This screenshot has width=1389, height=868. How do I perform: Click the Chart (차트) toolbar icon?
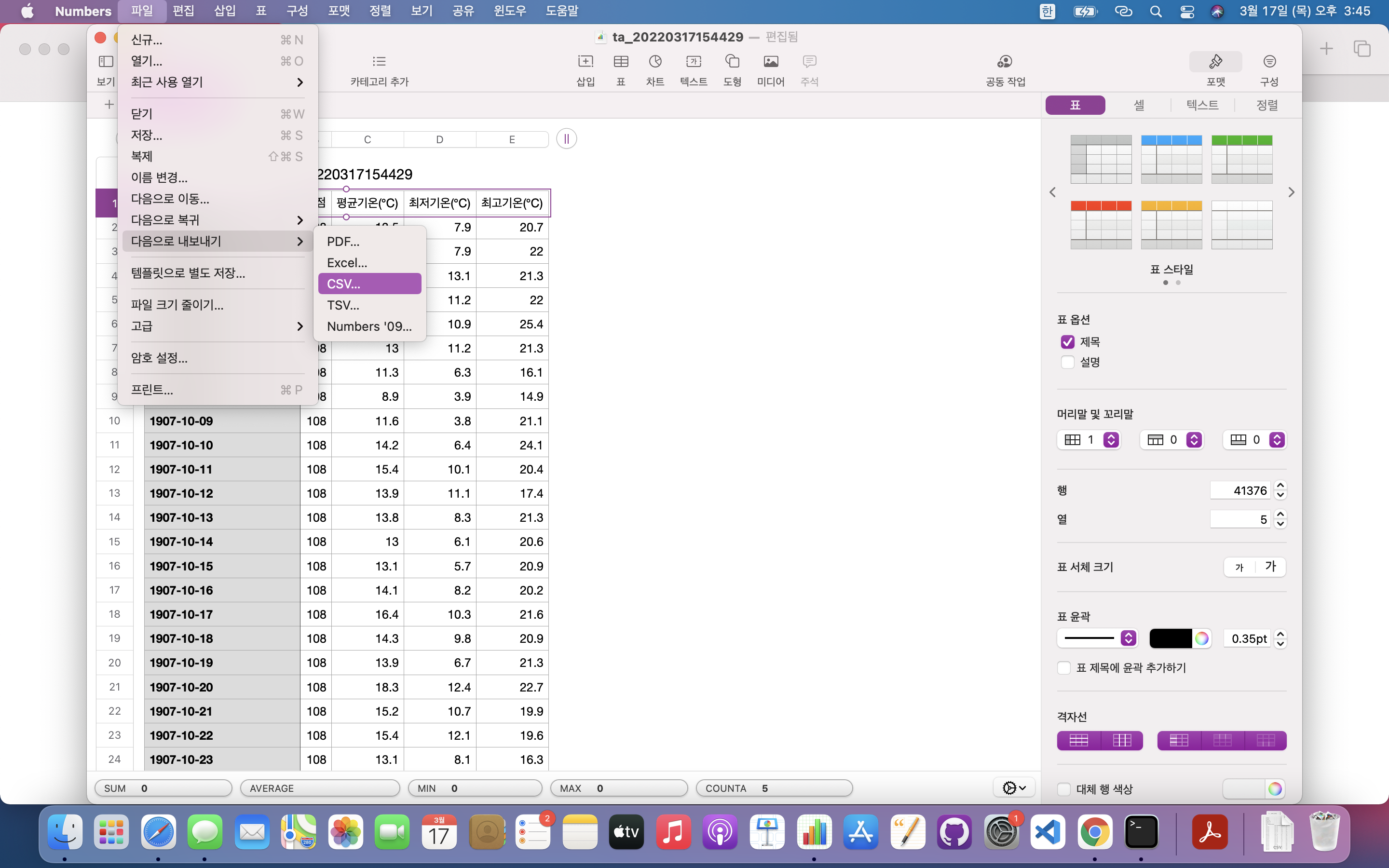[x=655, y=62]
